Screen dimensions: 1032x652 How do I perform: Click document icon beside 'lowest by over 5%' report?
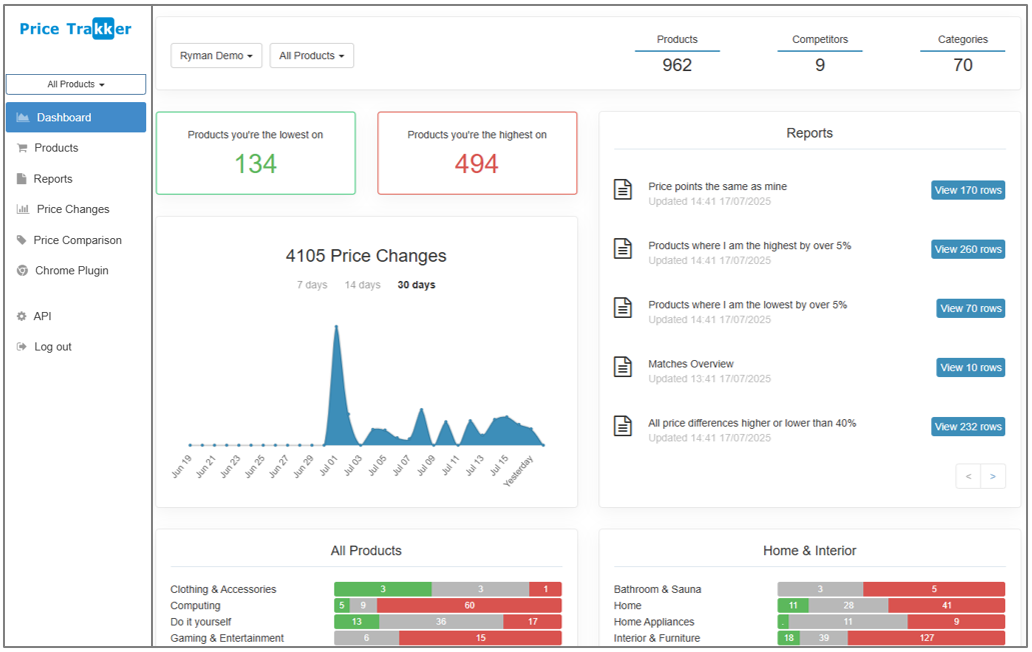623,308
